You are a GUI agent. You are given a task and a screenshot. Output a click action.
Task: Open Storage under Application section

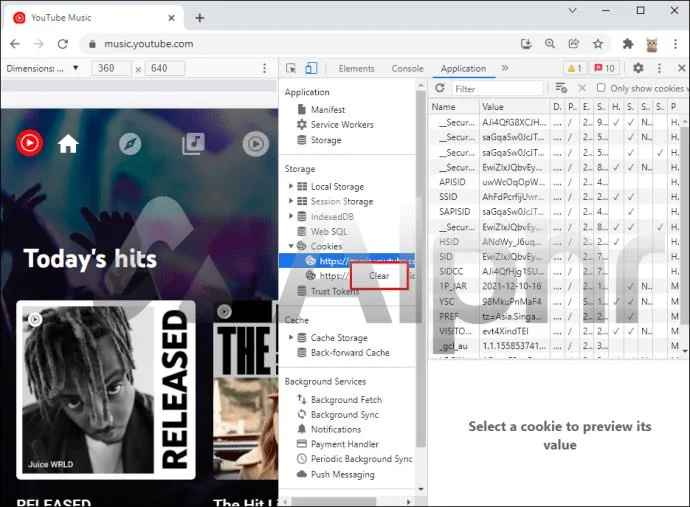click(326, 140)
